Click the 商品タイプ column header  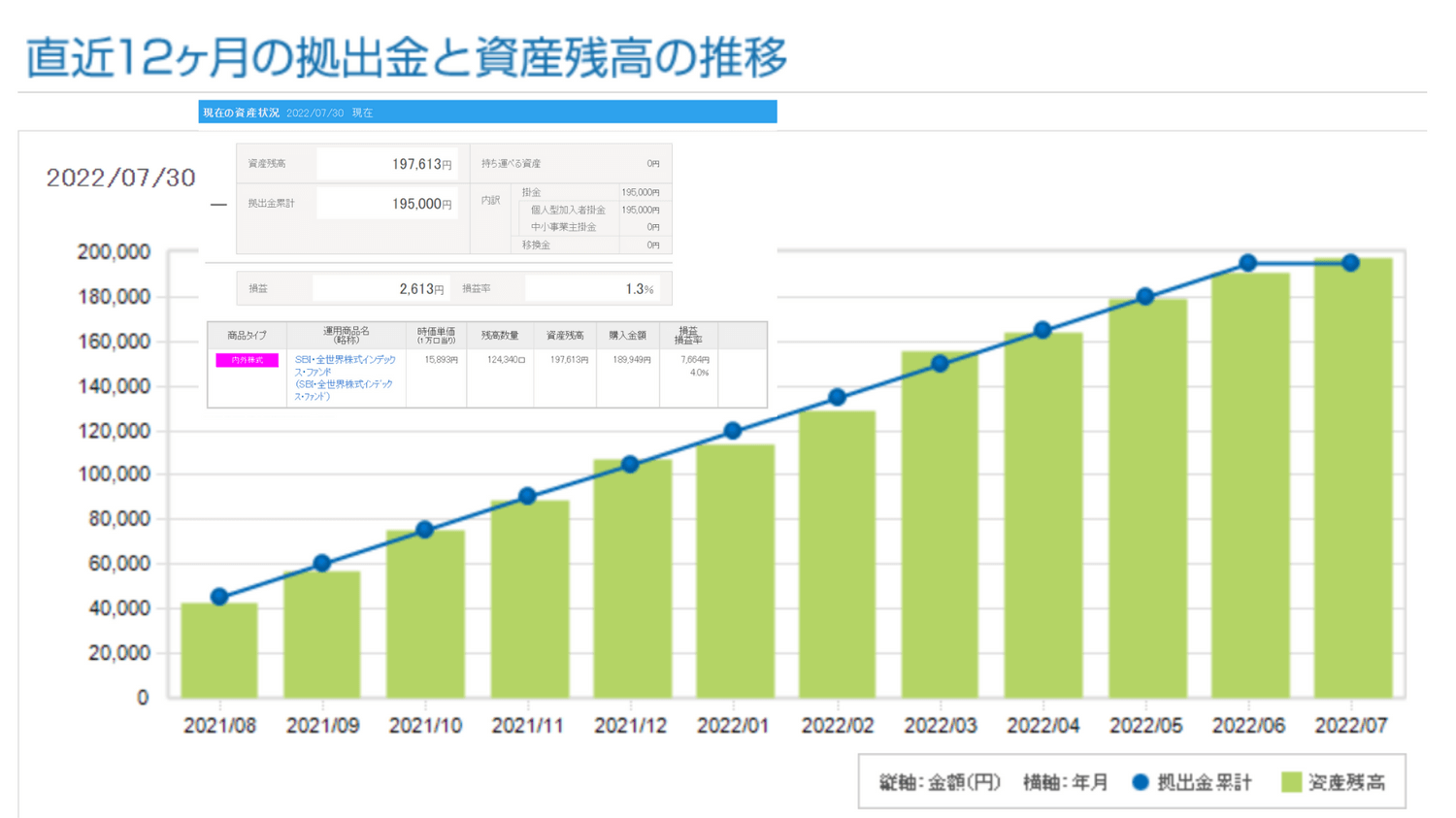tap(247, 336)
